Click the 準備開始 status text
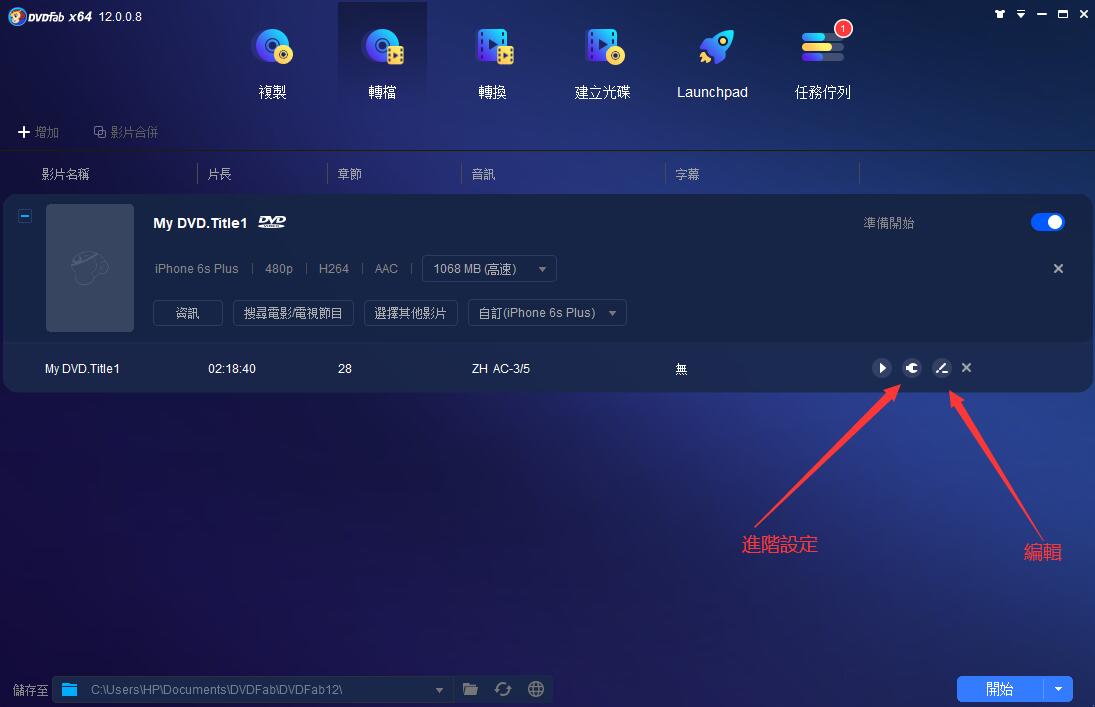Screen dimensions: 1095x707 tap(888, 223)
